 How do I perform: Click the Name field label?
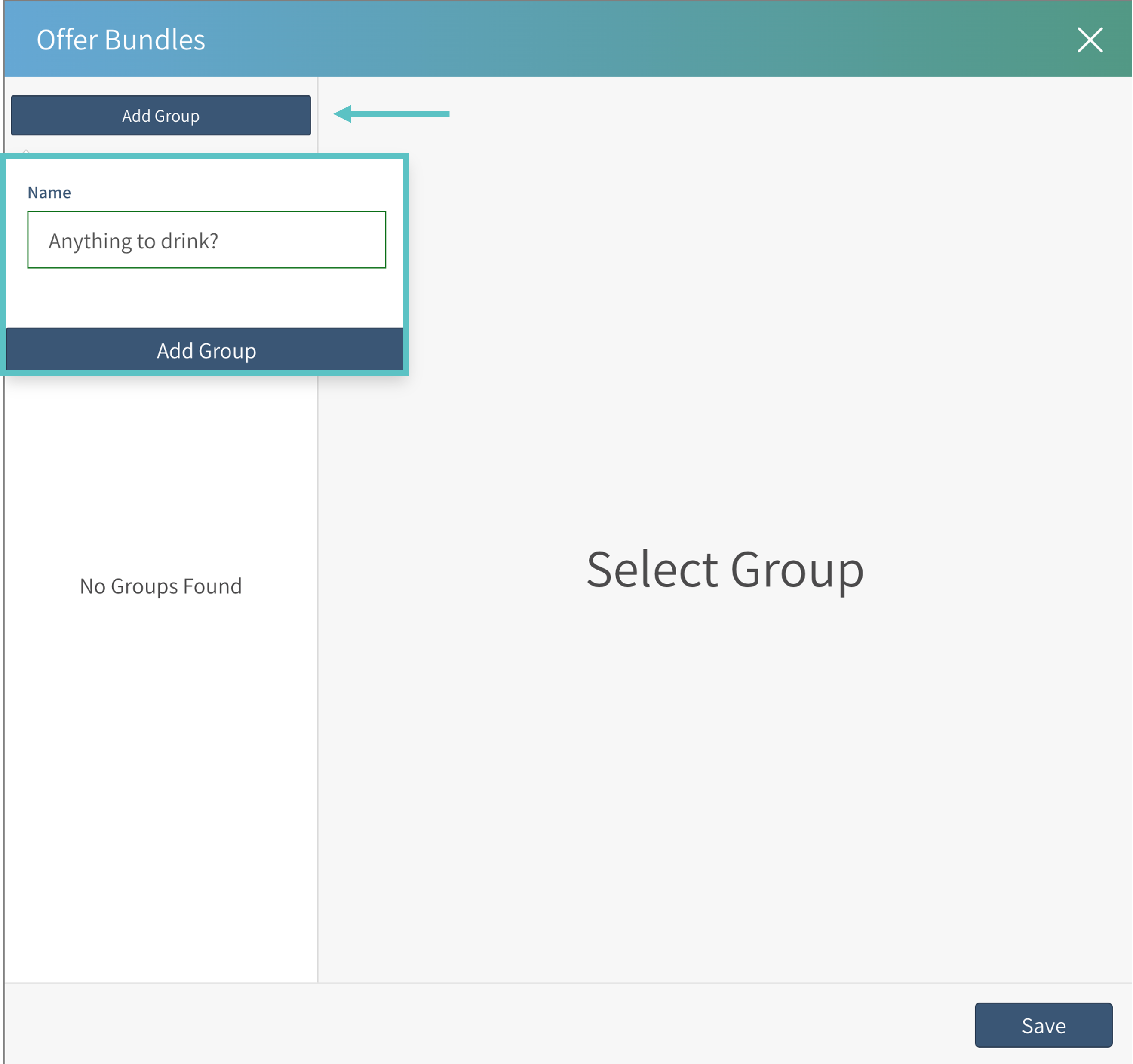pyautogui.click(x=49, y=193)
